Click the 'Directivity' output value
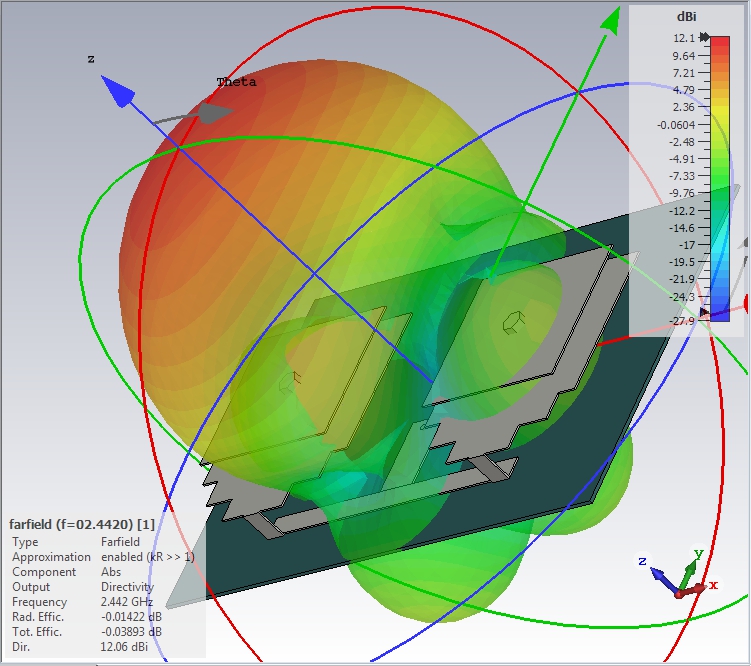Viewport: 751px width, 666px height. coord(127,587)
